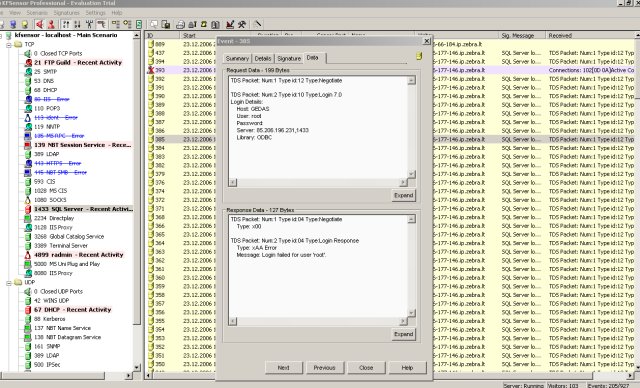Click the wand icon at toolbar end
The image size is (640, 388).
258,24
